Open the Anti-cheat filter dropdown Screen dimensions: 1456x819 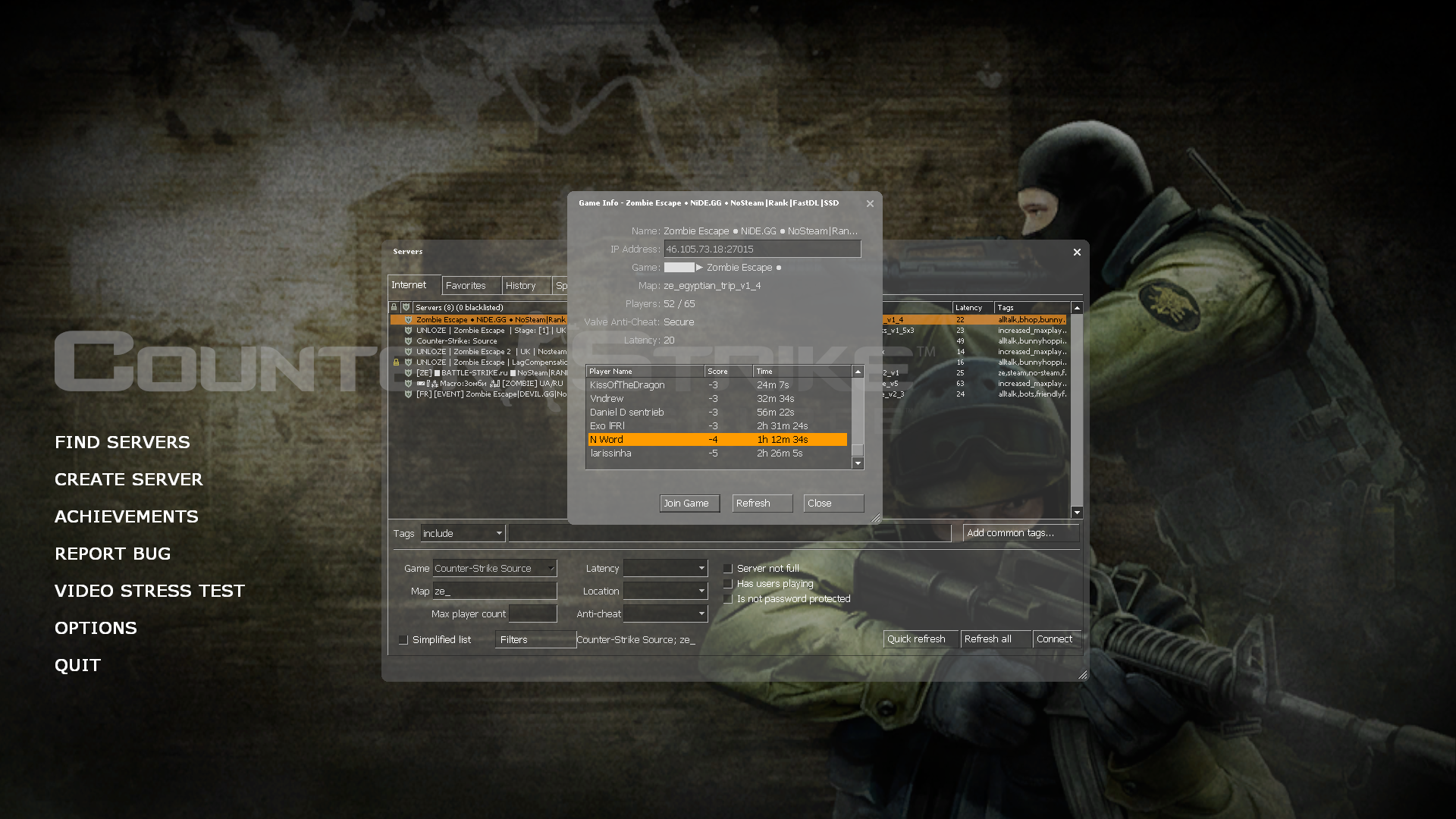point(665,613)
